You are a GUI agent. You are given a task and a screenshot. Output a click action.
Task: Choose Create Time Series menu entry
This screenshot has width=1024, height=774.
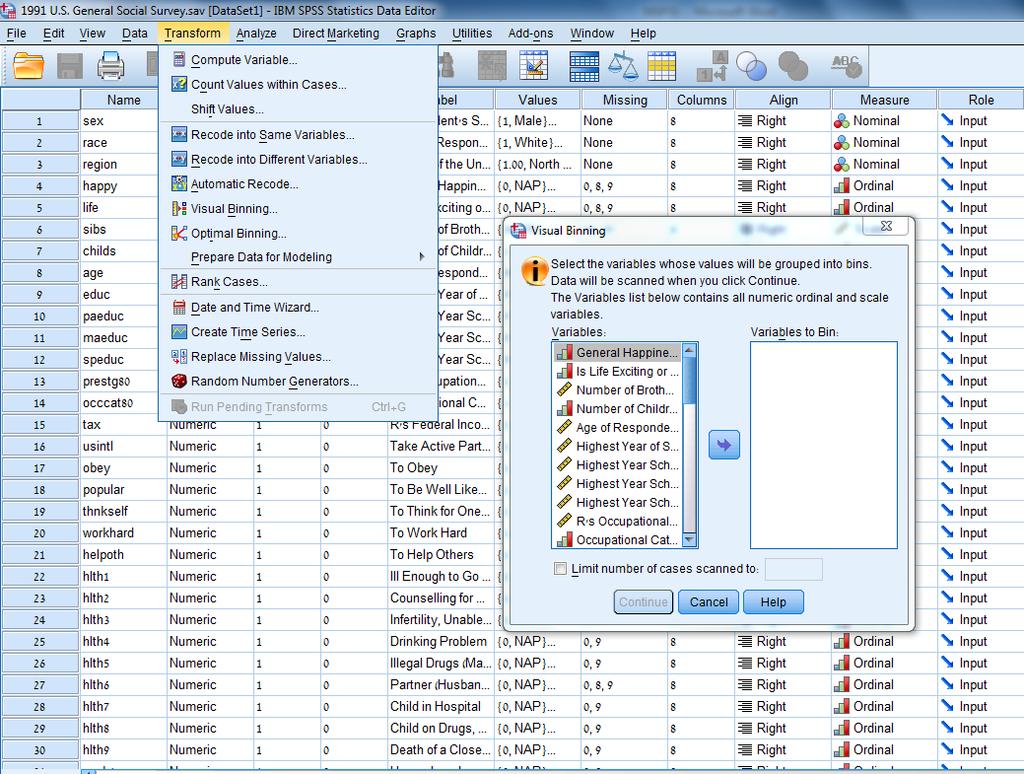tap(298, 332)
